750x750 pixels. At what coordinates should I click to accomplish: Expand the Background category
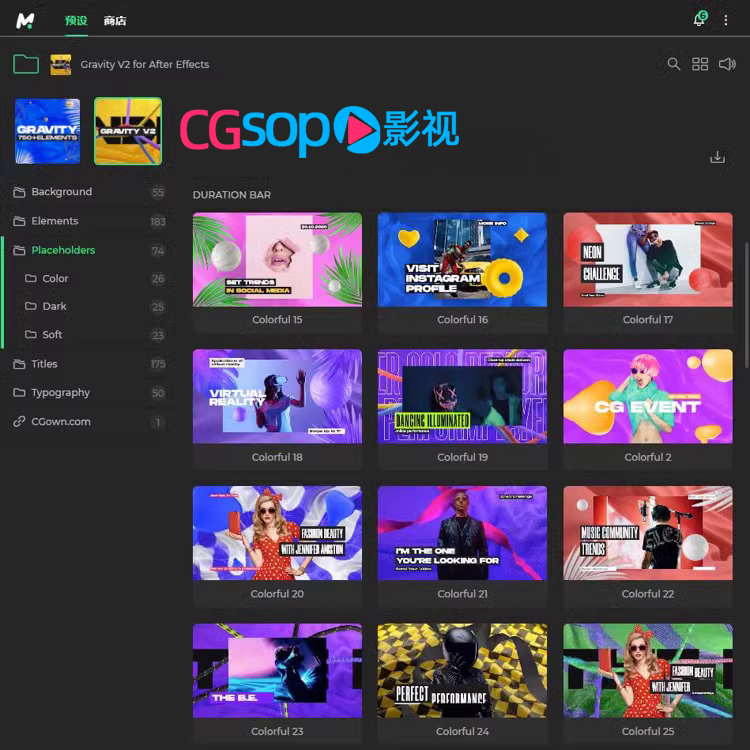(61, 192)
